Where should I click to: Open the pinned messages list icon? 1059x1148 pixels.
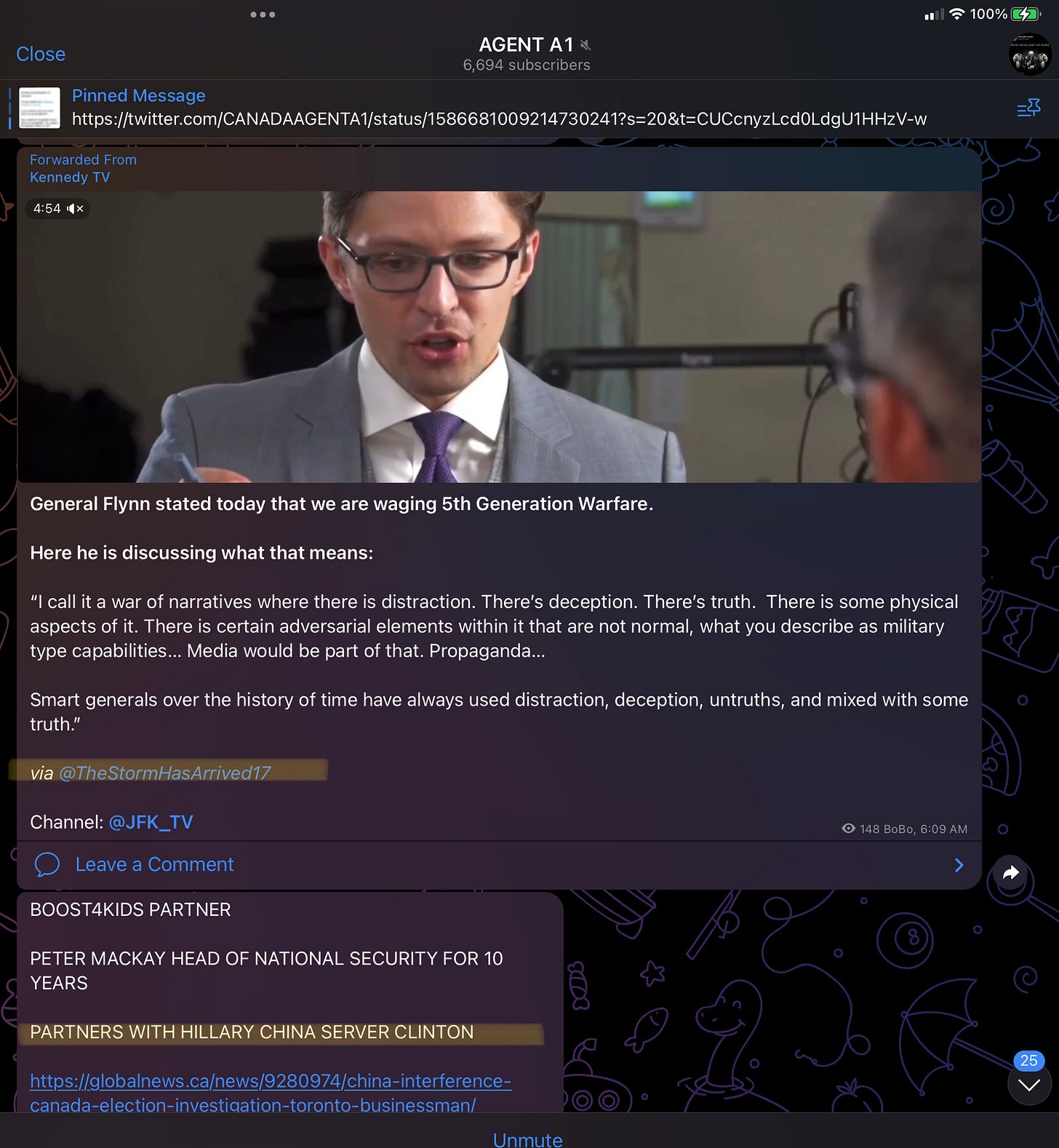[1028, 108]
